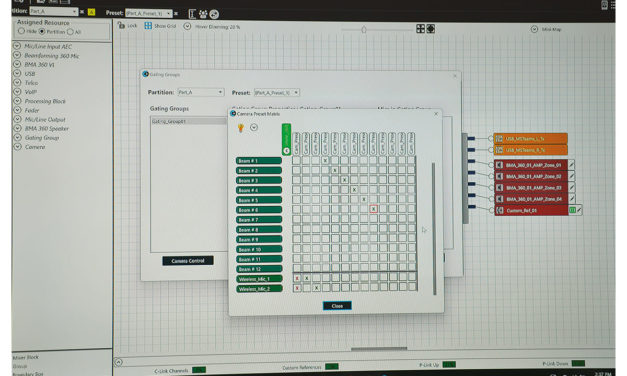627x376 pixels.
Task: Click the hamburger menu icon at top right
Action: (613, 5)
